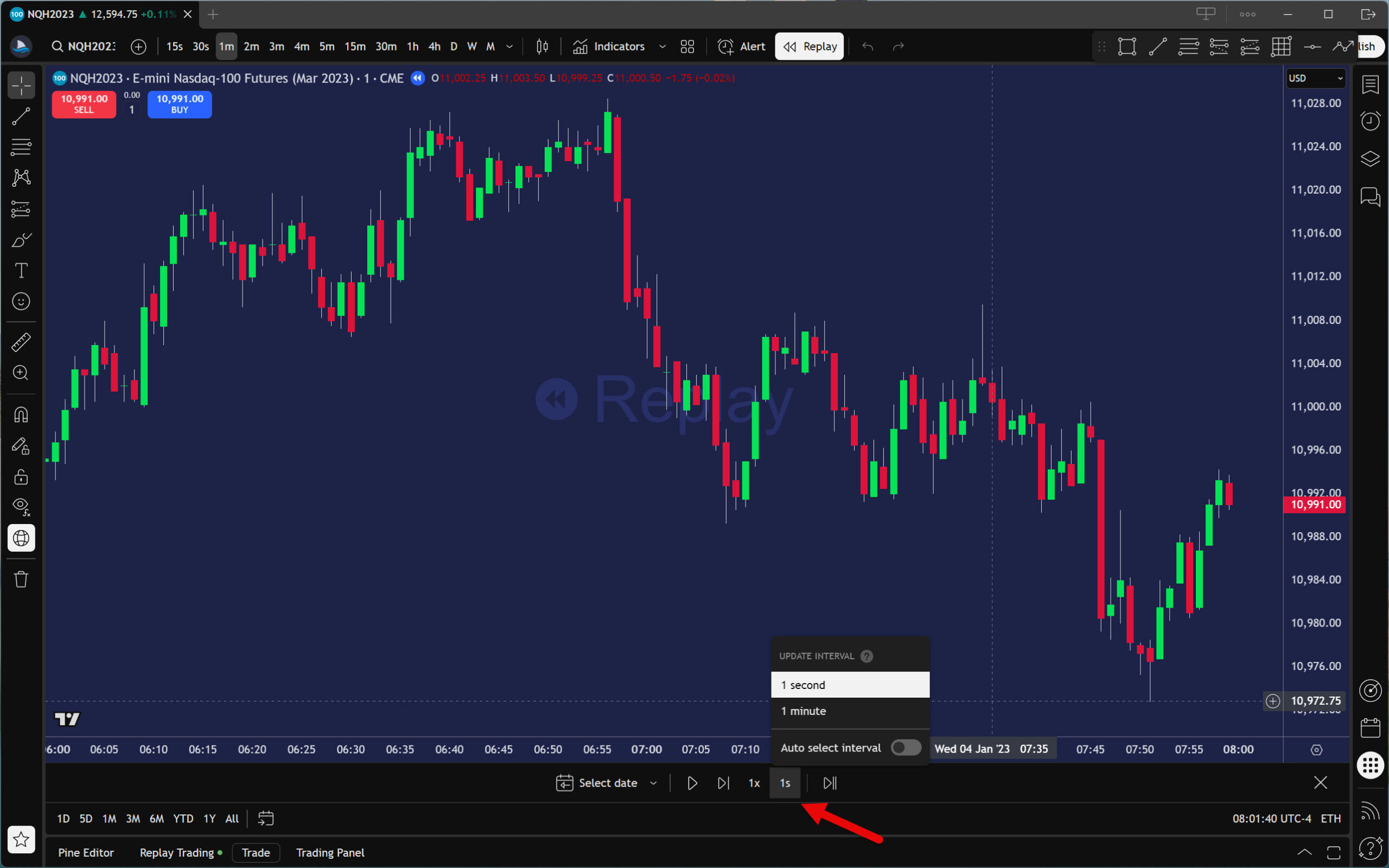This screenshot has height=868, width=1389.
Task: Open the candlestick chart style icon
Action: (542, 47)
